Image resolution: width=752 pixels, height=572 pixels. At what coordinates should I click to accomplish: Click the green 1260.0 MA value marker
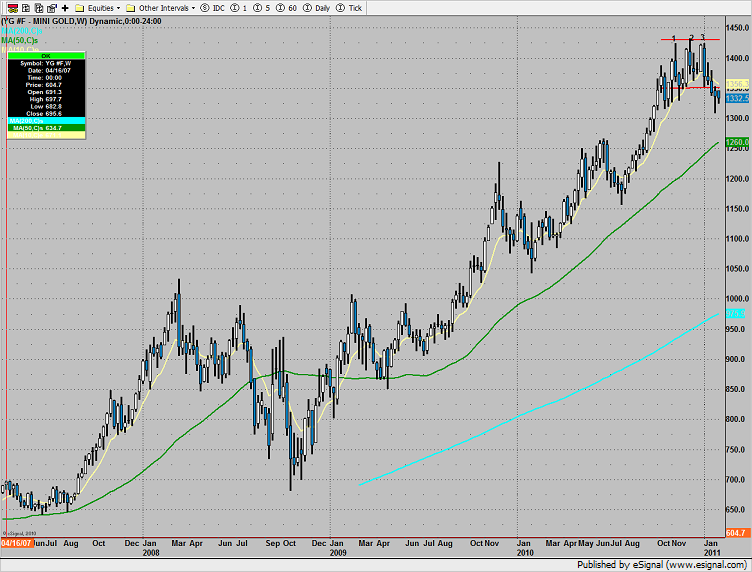pyautogui.click(x=737, y=142)
